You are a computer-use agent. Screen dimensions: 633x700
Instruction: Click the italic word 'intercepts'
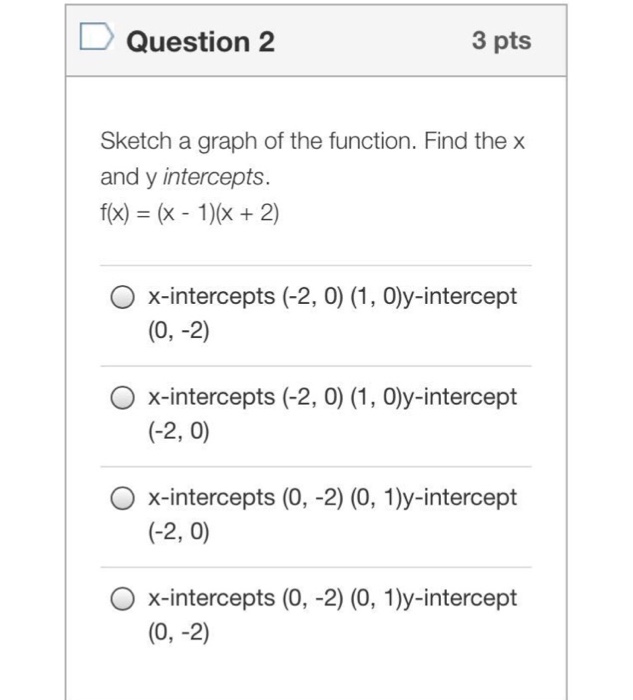(x=213, y=177)
